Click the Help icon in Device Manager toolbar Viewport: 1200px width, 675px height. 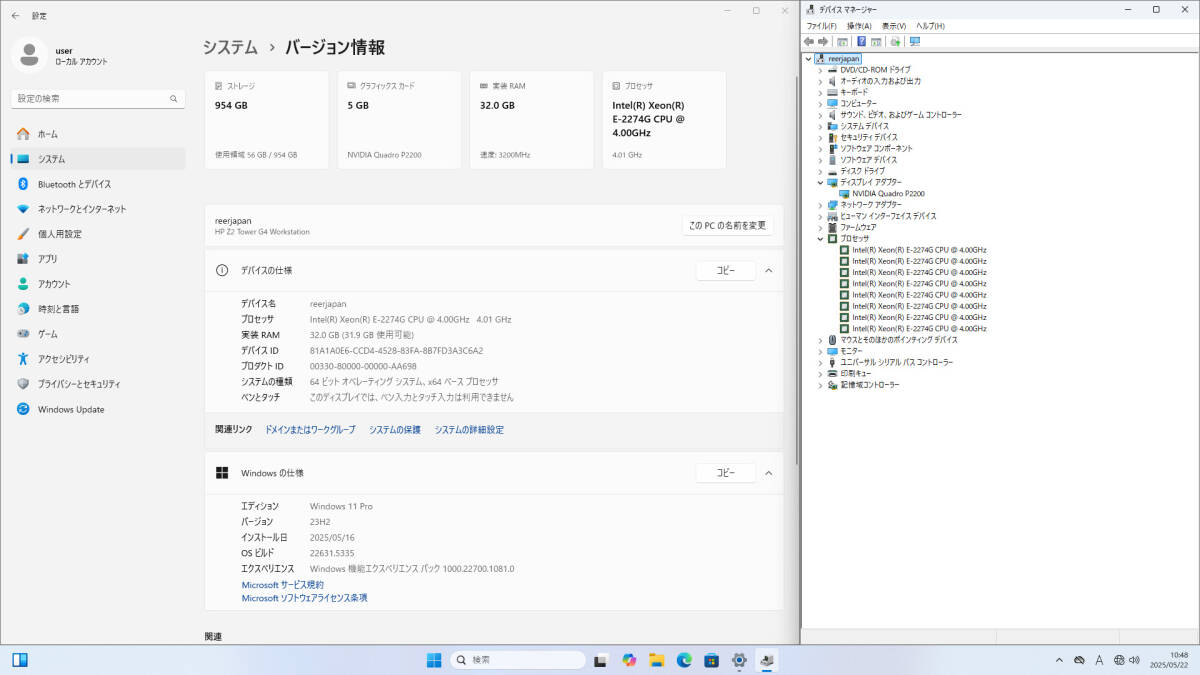[x=861, y=41]
